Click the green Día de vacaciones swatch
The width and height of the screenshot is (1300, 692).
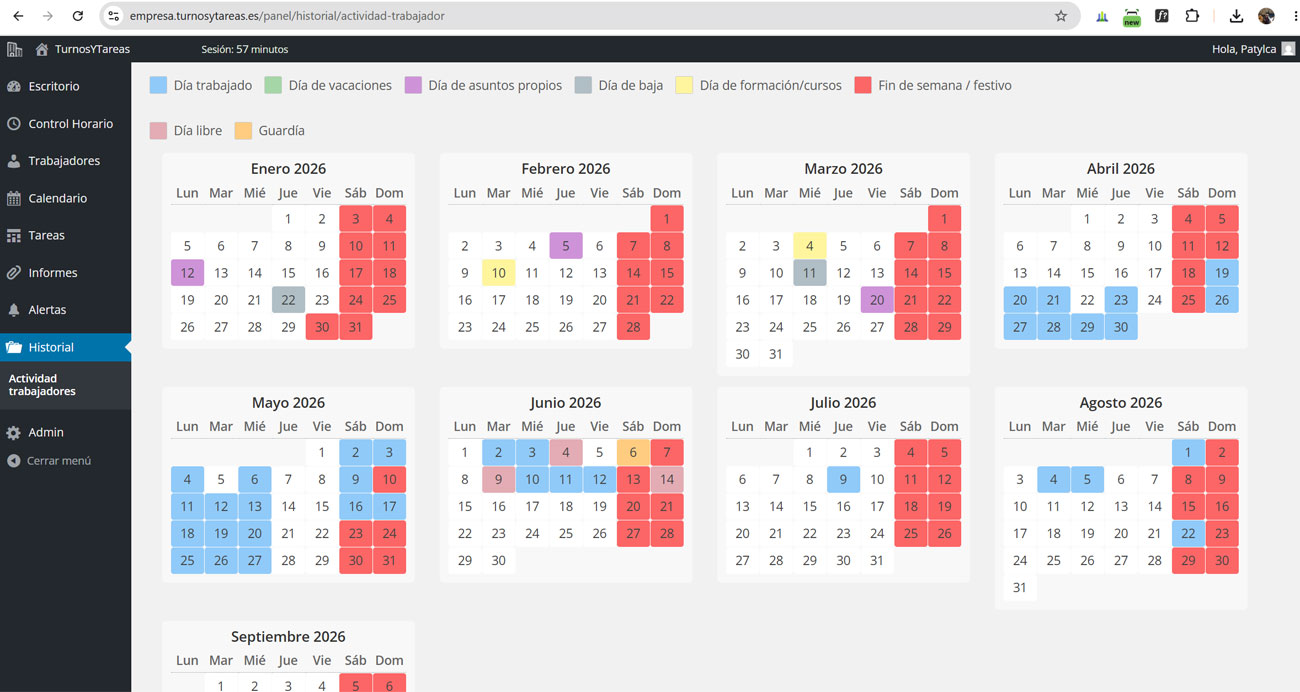tap(273, 85)
